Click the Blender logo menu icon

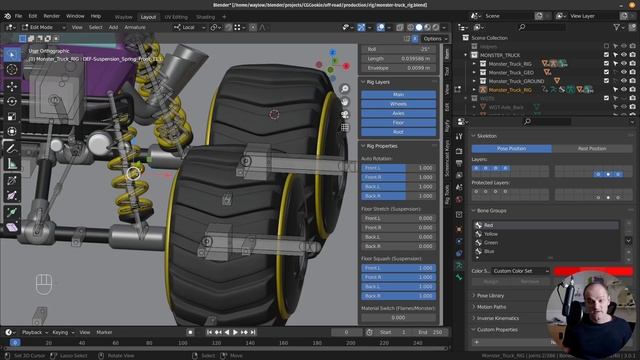7,16
